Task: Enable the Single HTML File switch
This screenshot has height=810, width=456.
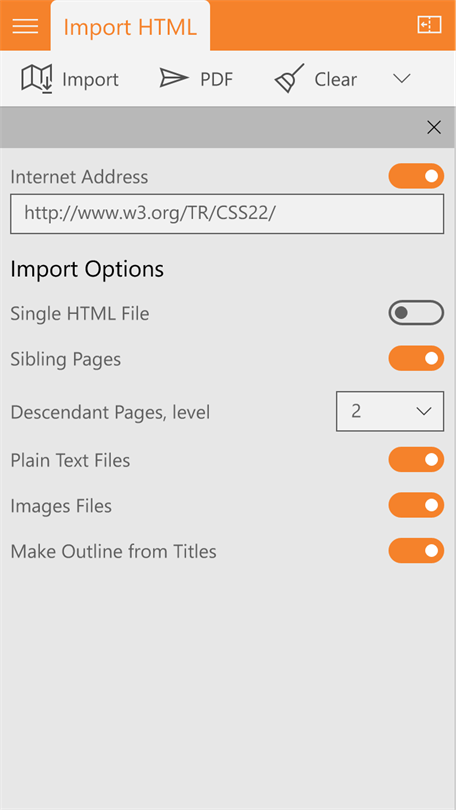Action: pos(416,313)
